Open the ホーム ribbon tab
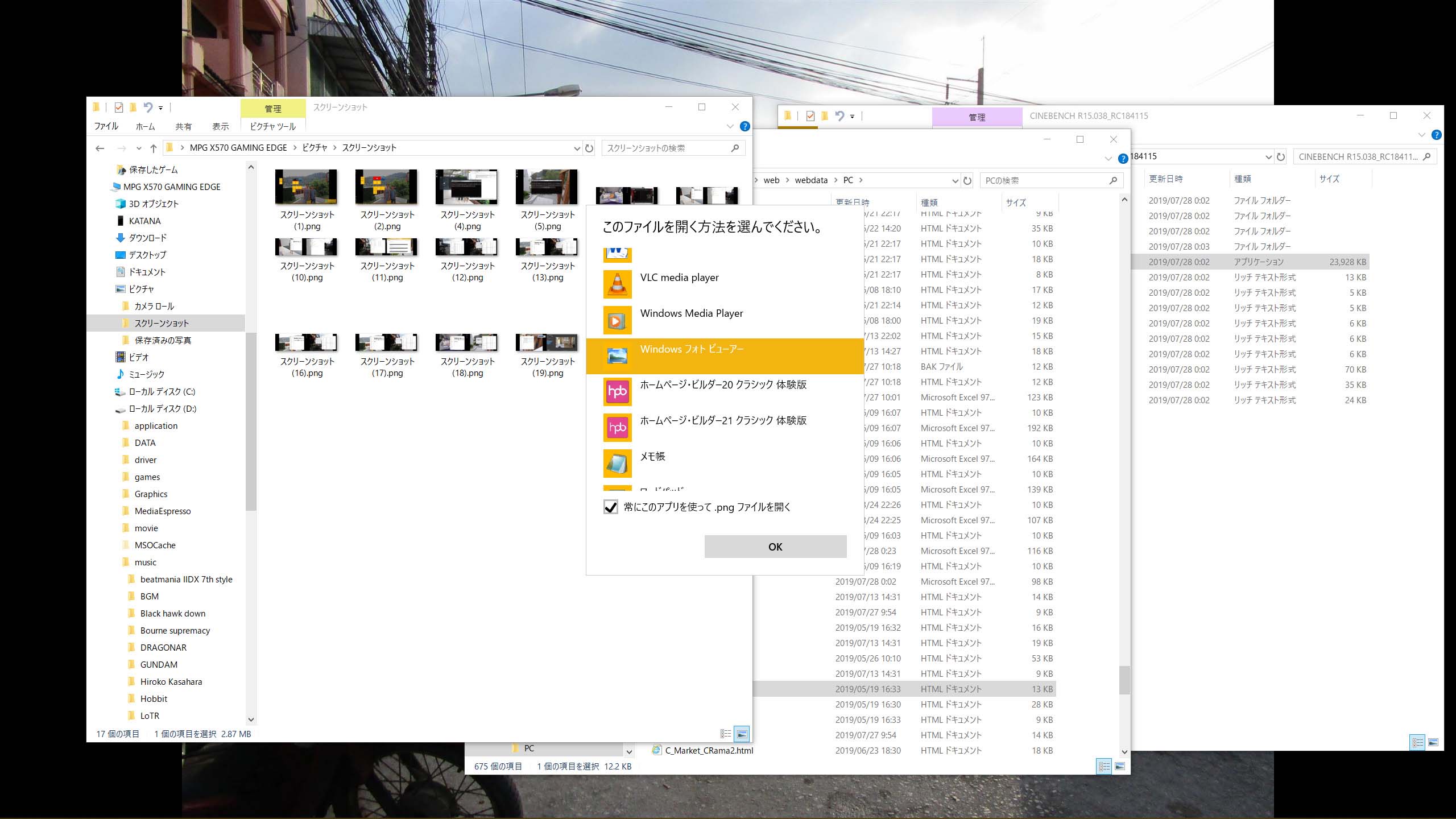This screenshot has width=1456, height=819. click(145, 126)
